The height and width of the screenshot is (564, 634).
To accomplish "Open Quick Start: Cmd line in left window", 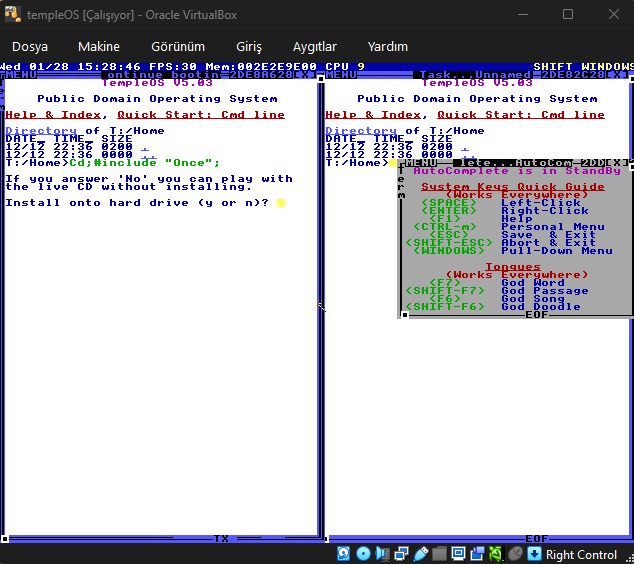I will (x=201, y=115).
